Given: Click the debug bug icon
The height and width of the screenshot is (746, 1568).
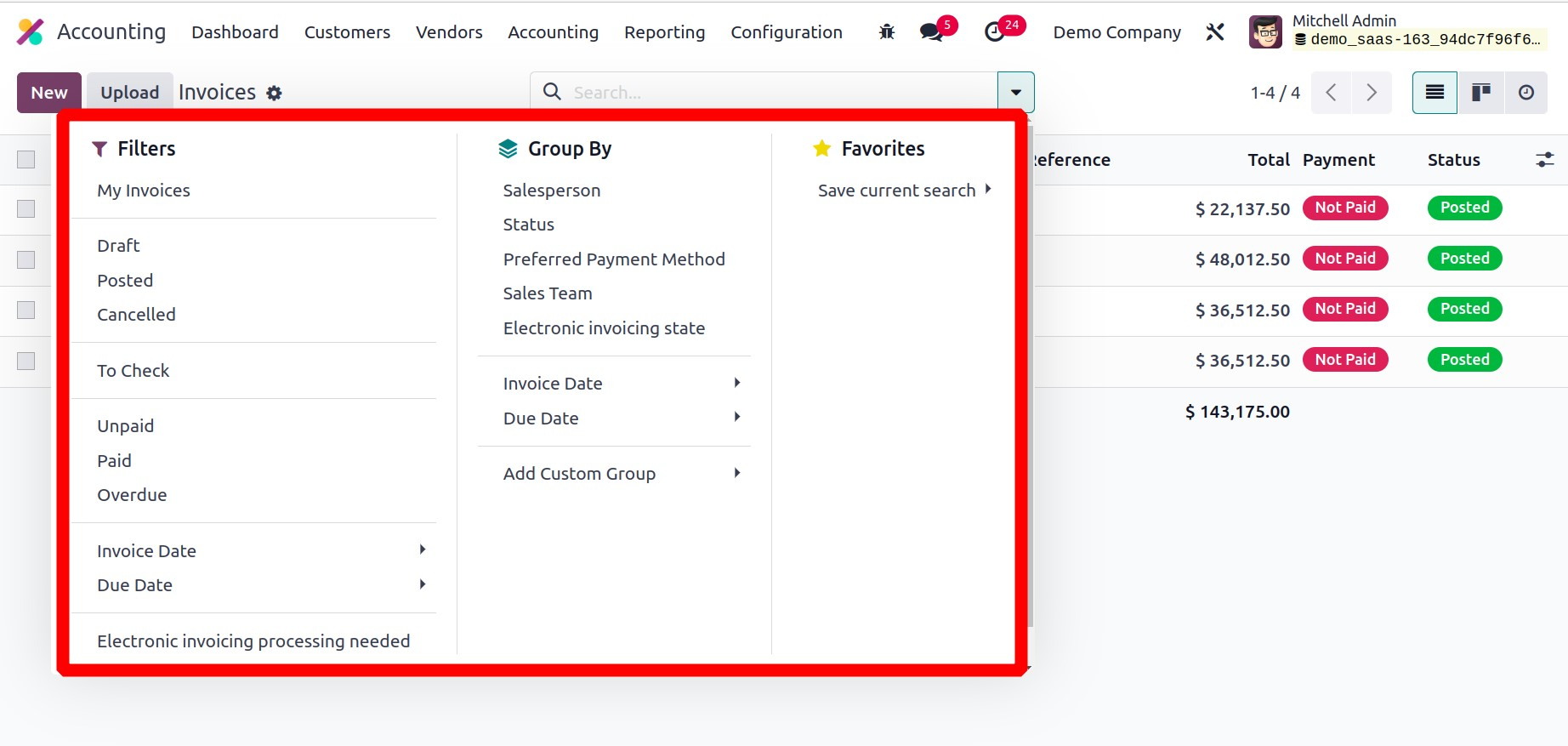Looking at the screenshot, I should tap(887, 32).
